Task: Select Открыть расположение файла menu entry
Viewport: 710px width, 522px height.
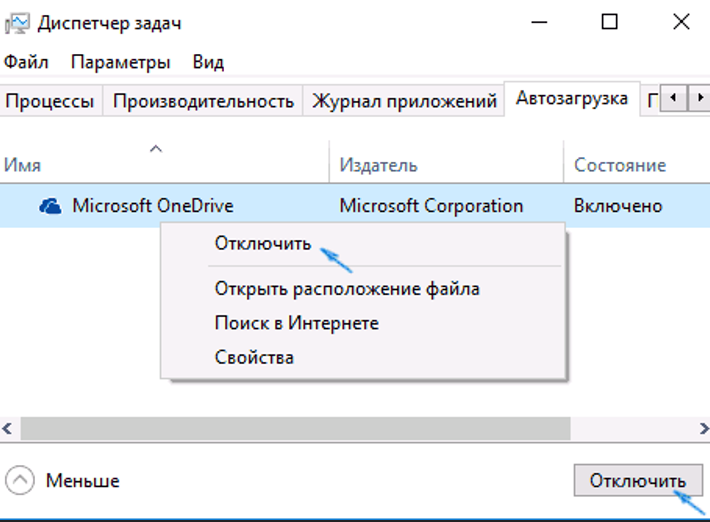Action: tap(347, 289)
